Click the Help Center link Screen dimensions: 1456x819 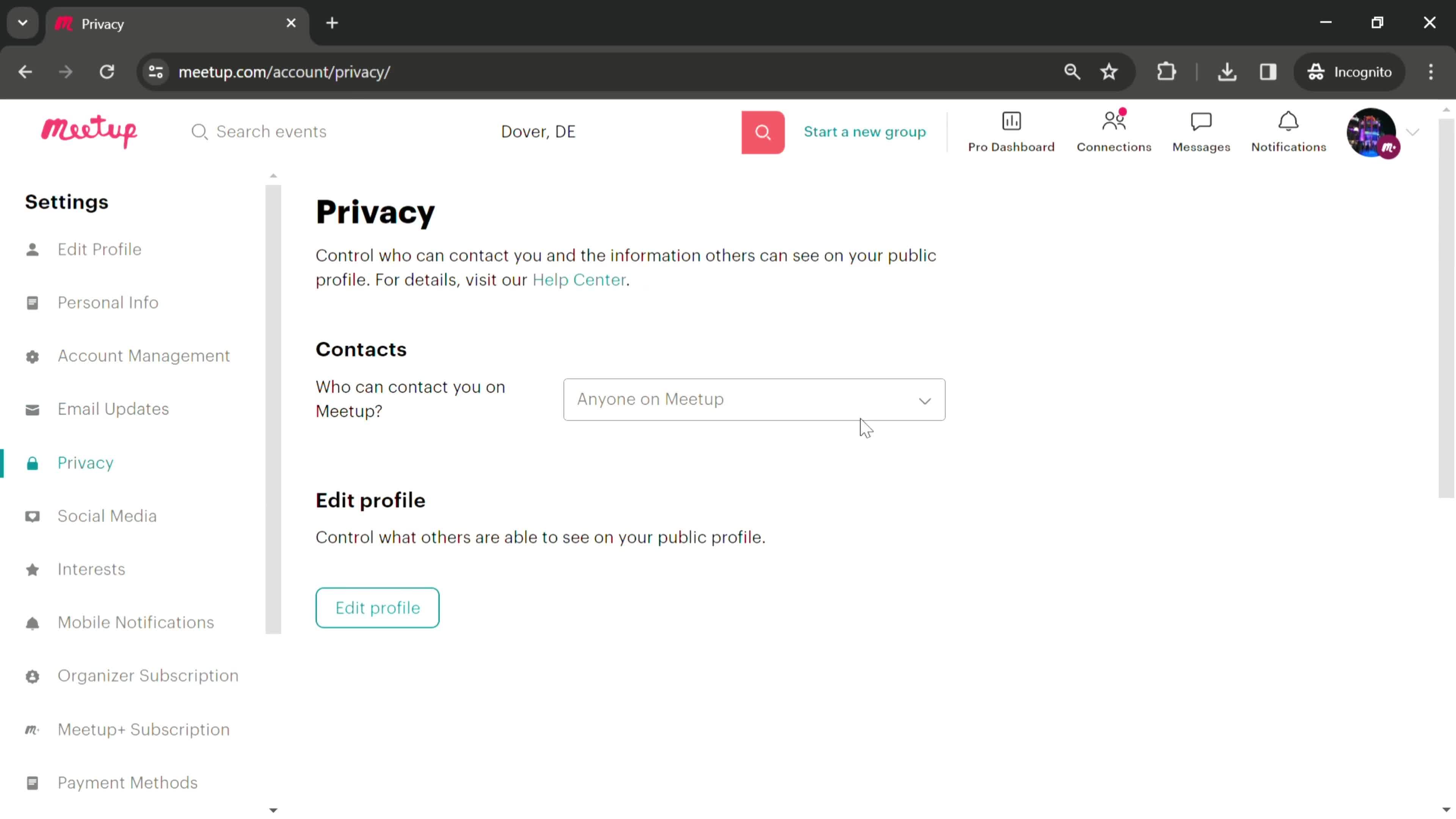click(579, 279)
